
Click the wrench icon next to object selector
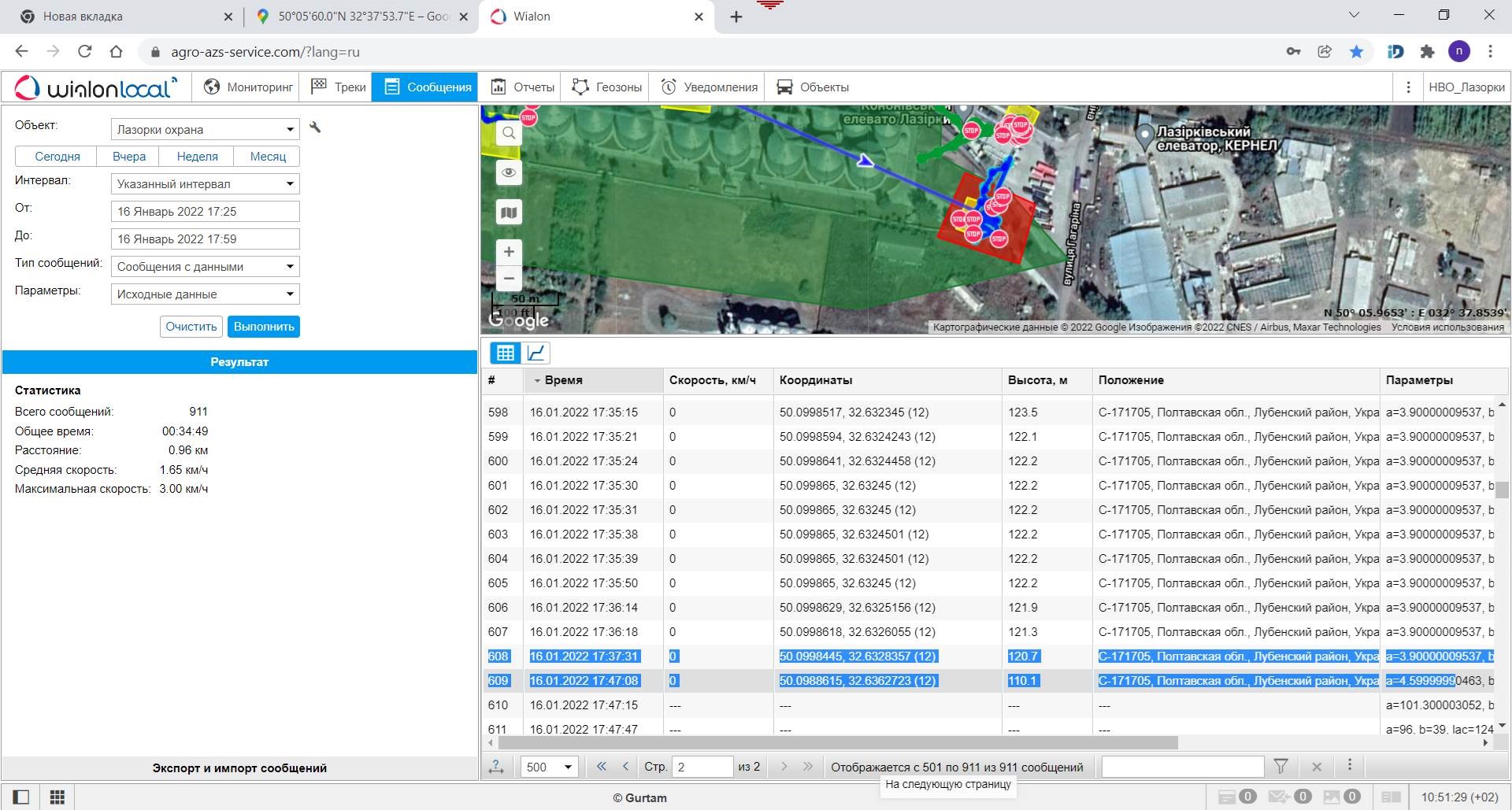[315, 128]
